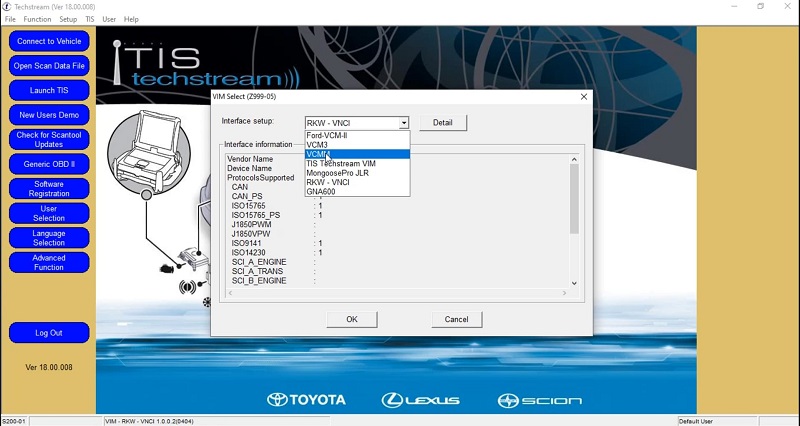Select Ford-VCM-II from interface list
Image resolution: width=800 pixels, height=426 pixels.
coord(357,136)
